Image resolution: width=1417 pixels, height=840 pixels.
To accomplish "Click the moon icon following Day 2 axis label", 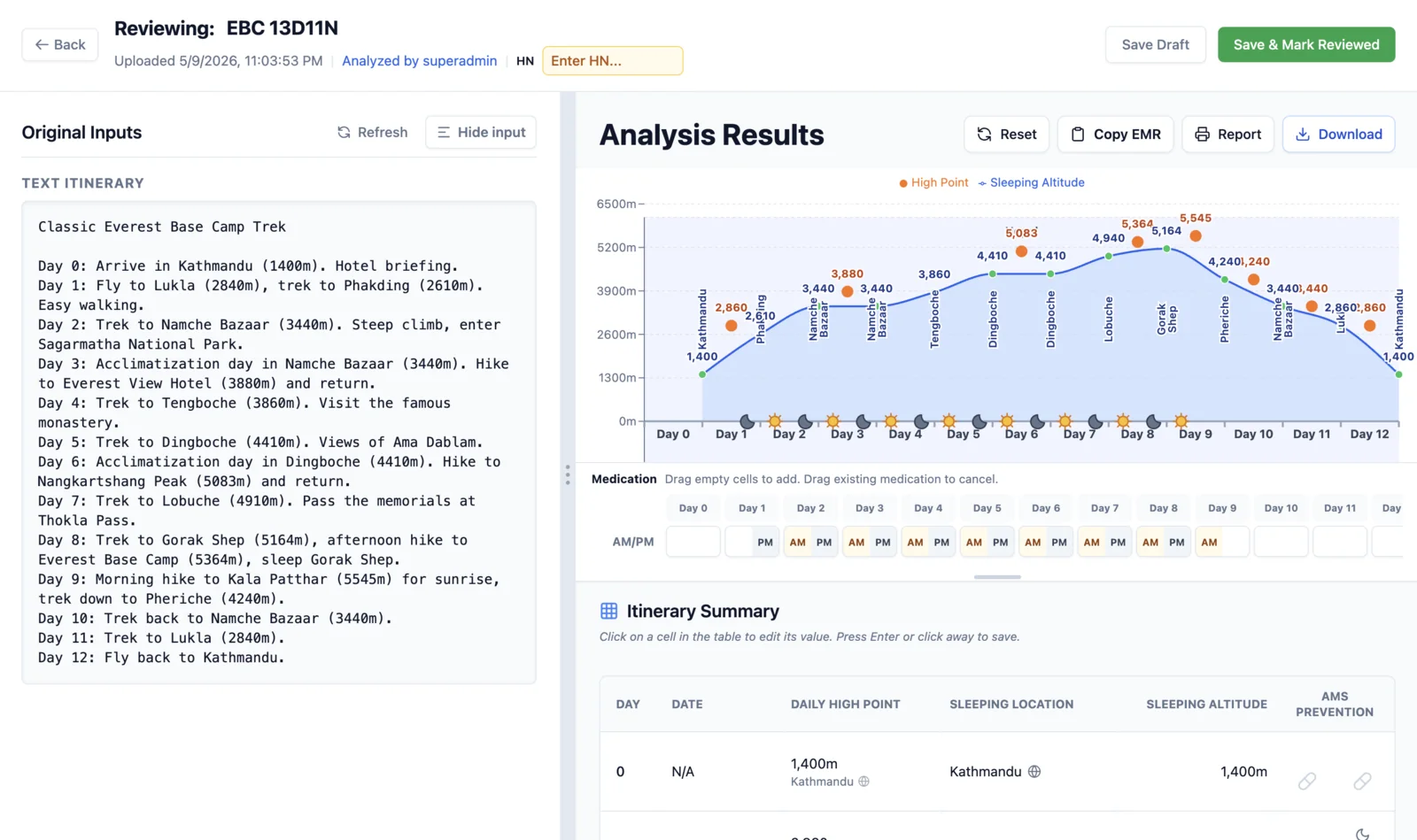I will (804, 421).
